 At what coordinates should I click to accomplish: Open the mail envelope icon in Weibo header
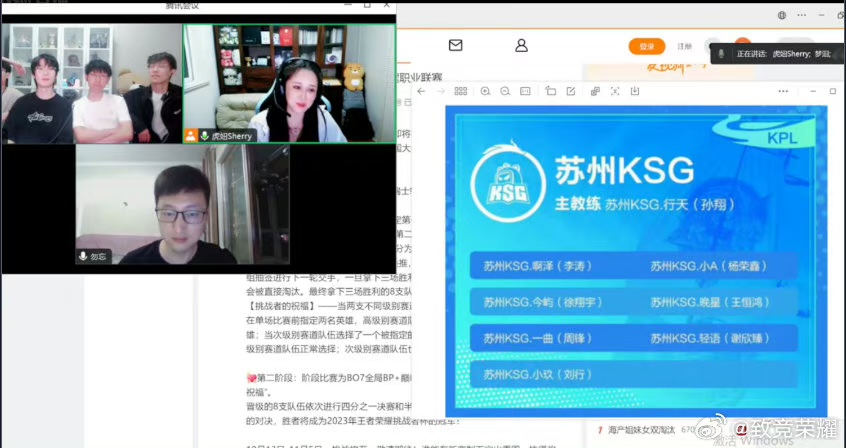(455, 45)
